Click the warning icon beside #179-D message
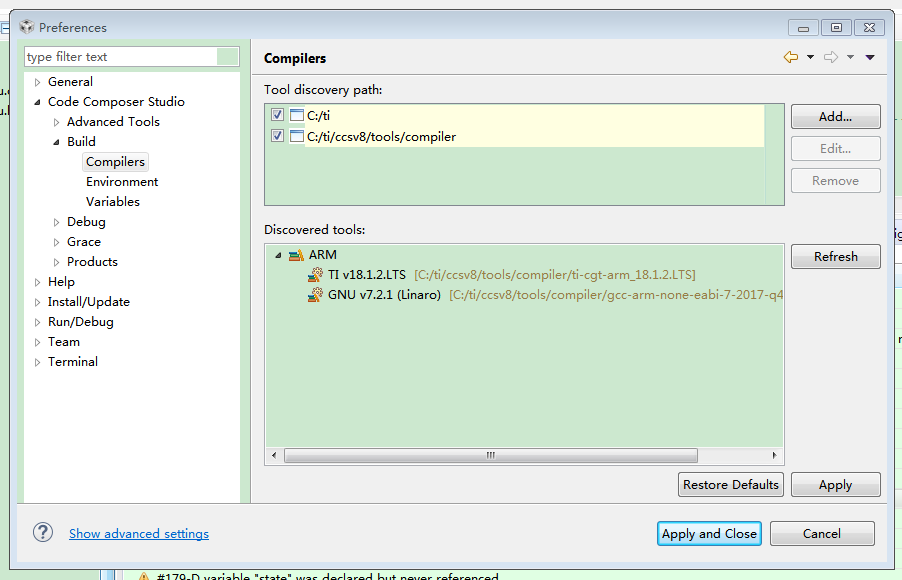 pos(144,576)
